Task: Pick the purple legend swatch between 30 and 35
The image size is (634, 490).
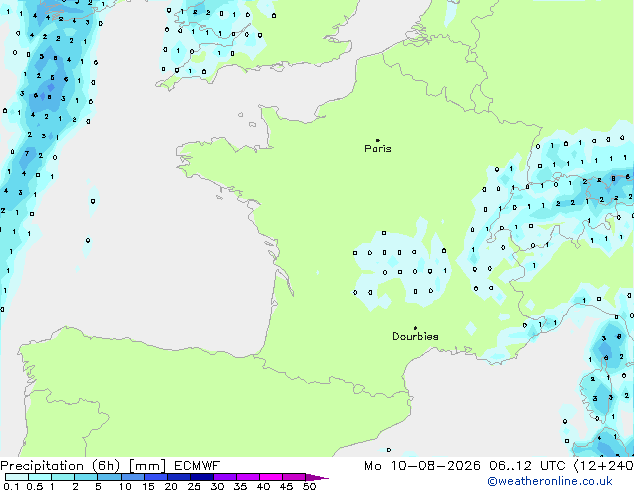Action: [225, 477]
